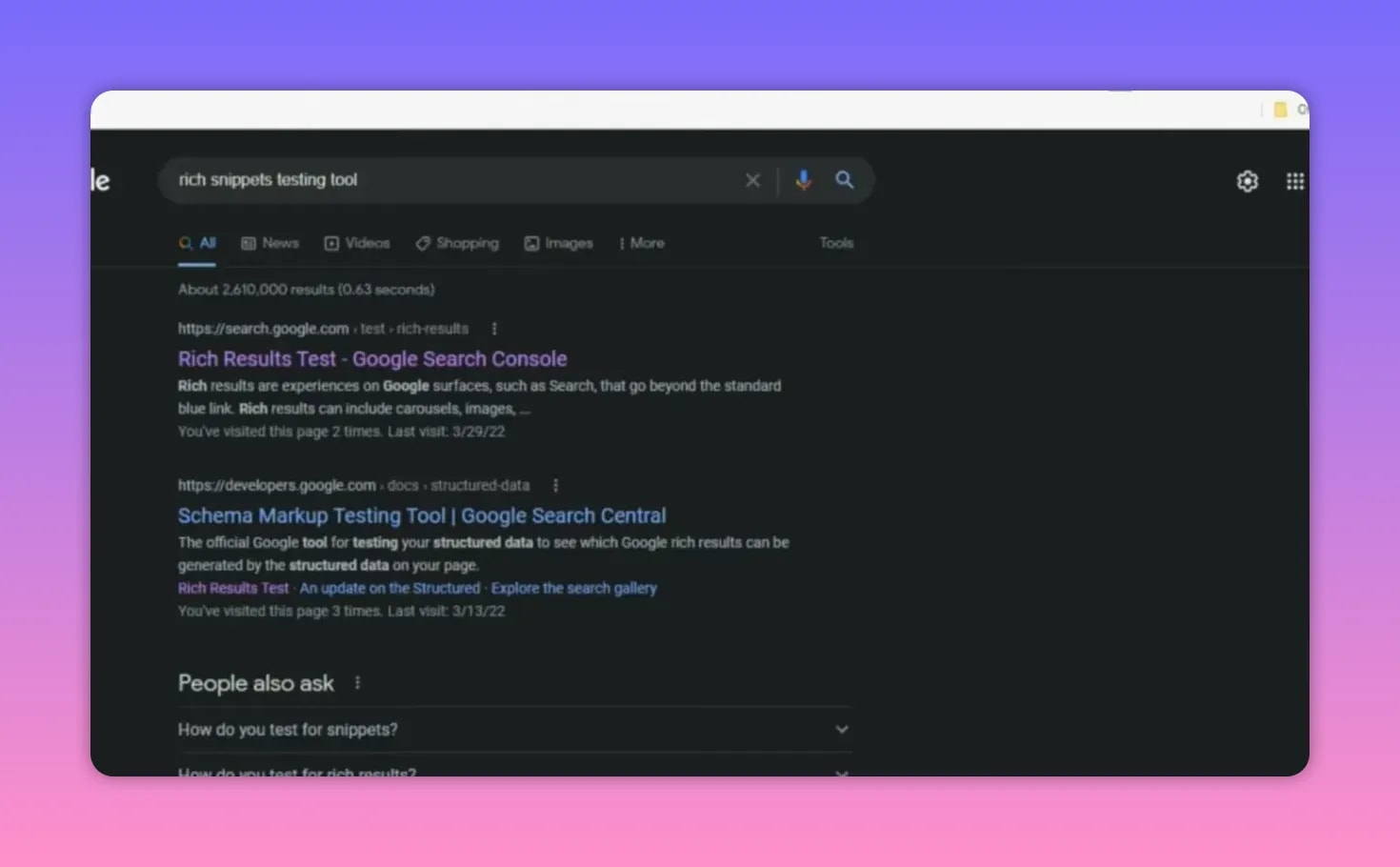Open the More search filters dropdown
This screenshot has width=1400, height=867.
click(641, 244)
